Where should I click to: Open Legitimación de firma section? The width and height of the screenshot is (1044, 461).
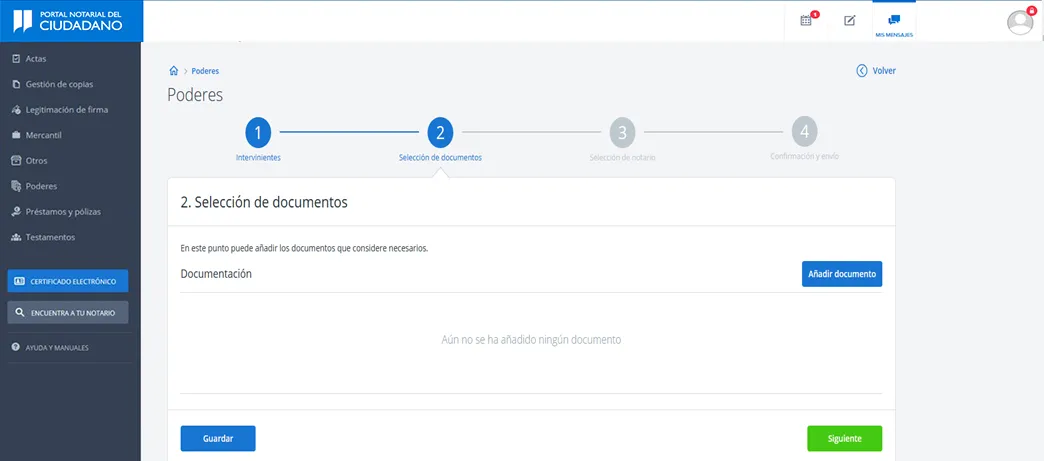(x=66, y=110)
